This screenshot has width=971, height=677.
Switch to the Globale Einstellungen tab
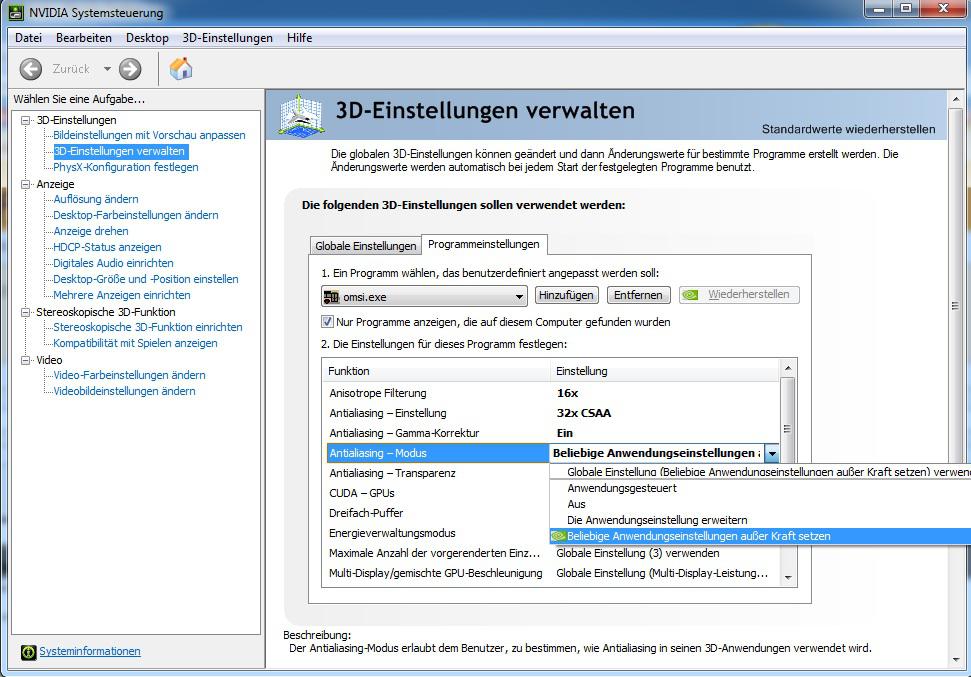tap(365, 246)
